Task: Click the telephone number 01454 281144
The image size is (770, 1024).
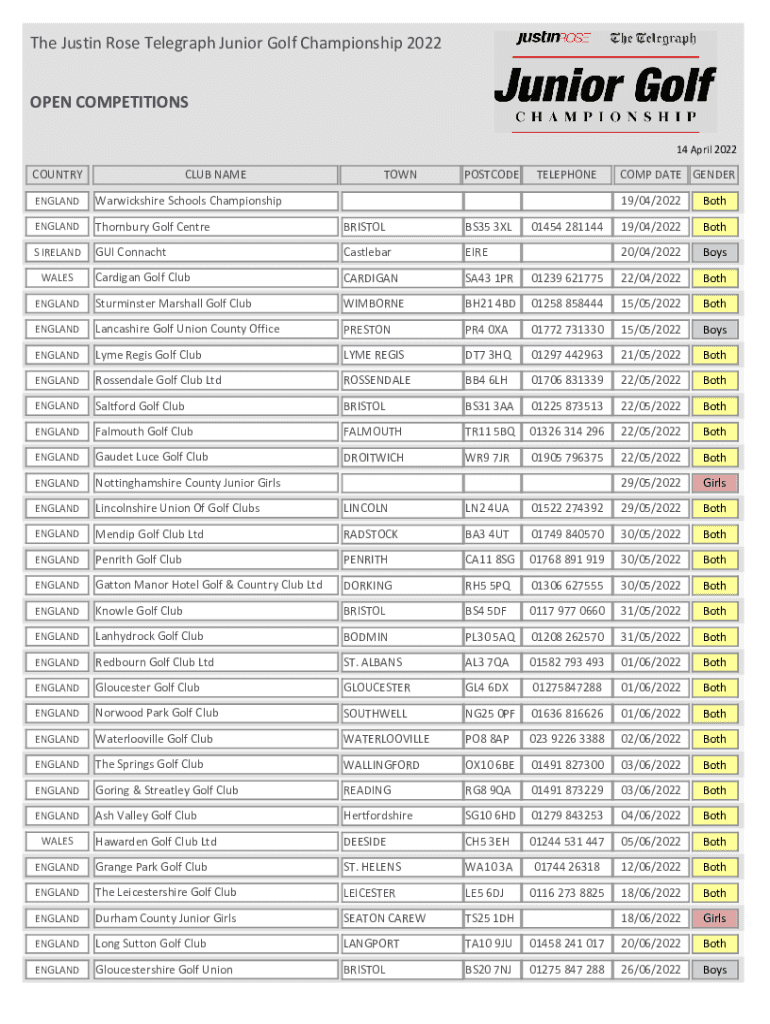Action: [x=567, y=227]
